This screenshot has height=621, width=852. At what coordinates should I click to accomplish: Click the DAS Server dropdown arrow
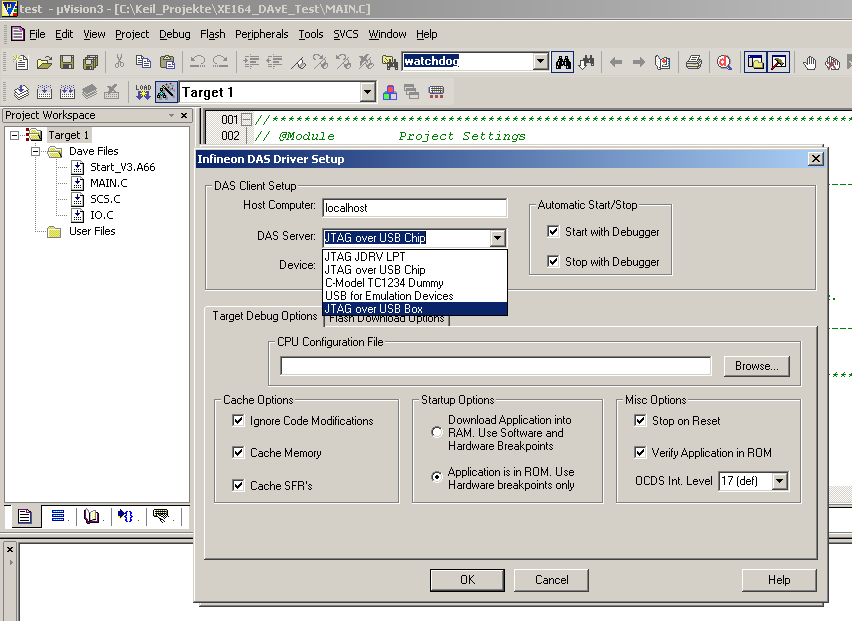497,238
